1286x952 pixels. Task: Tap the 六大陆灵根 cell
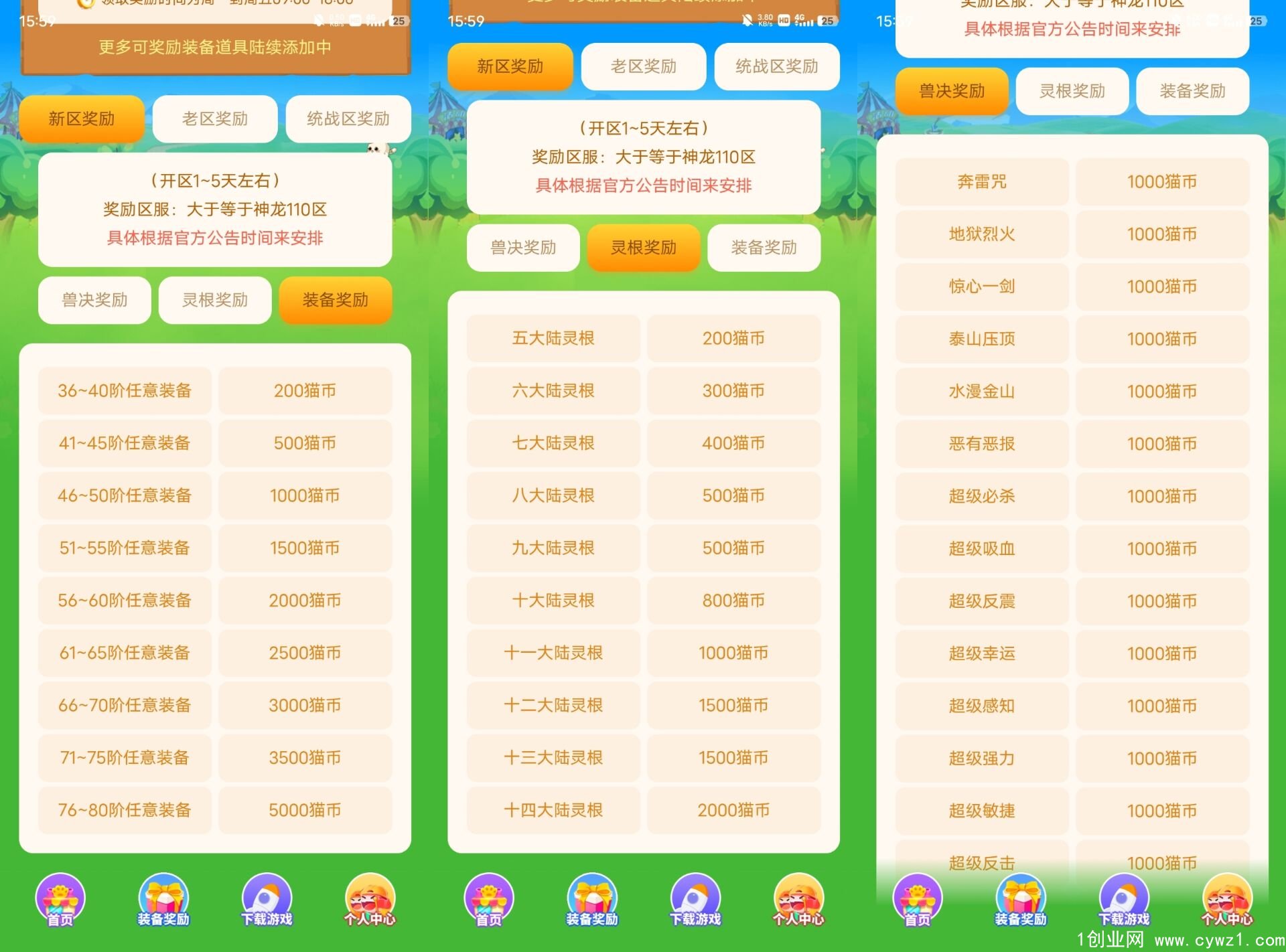[553, 390]
